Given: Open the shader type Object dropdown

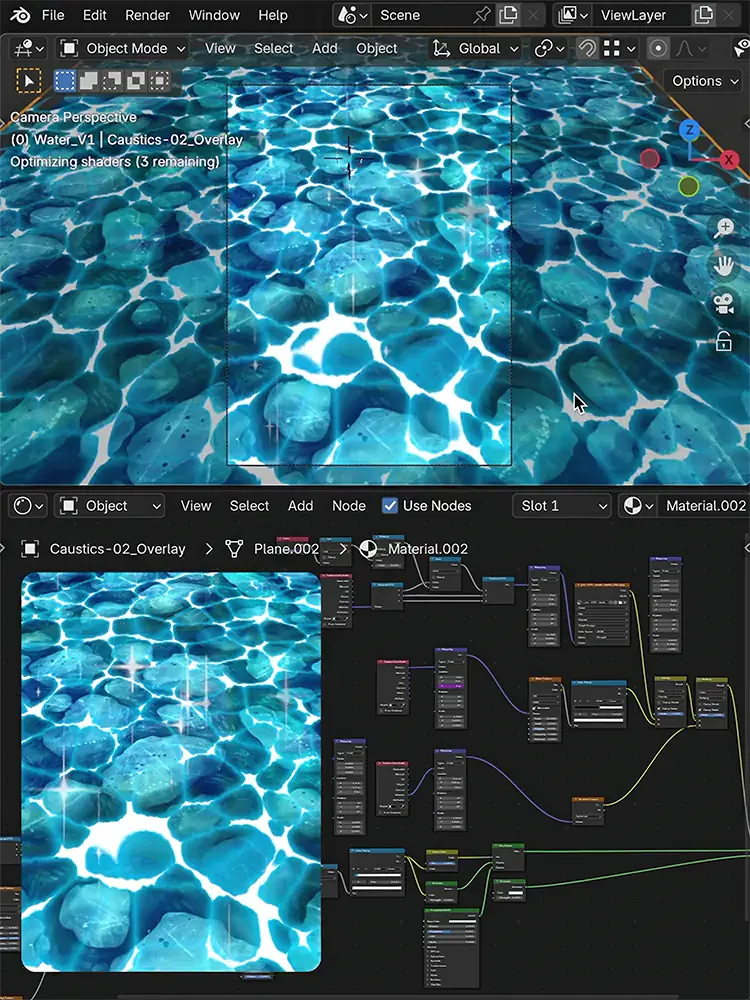Looking at the screenshot, I should point(109,506).
